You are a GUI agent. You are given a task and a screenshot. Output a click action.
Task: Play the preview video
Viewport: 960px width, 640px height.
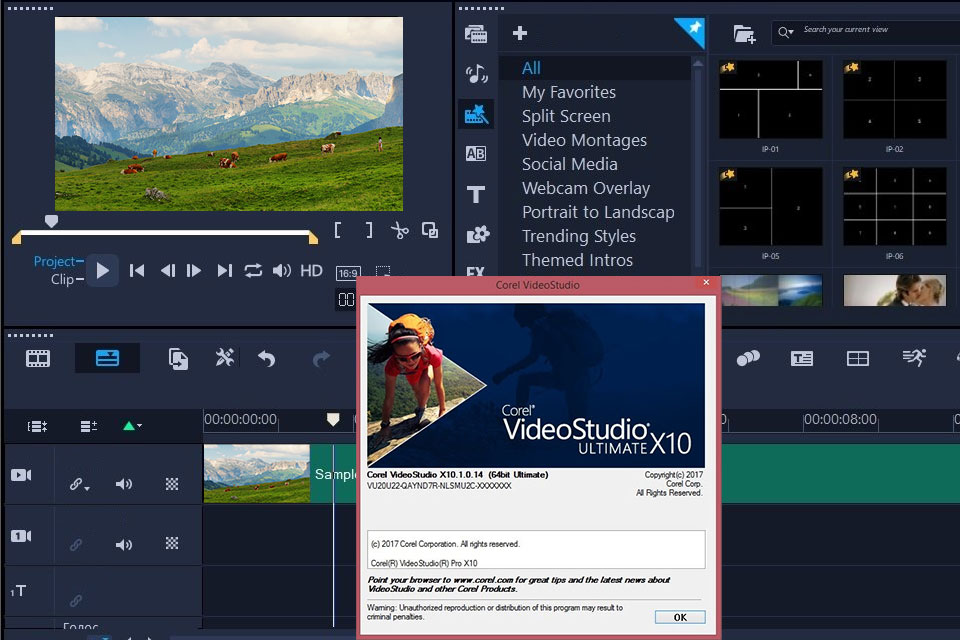[102, 271]
